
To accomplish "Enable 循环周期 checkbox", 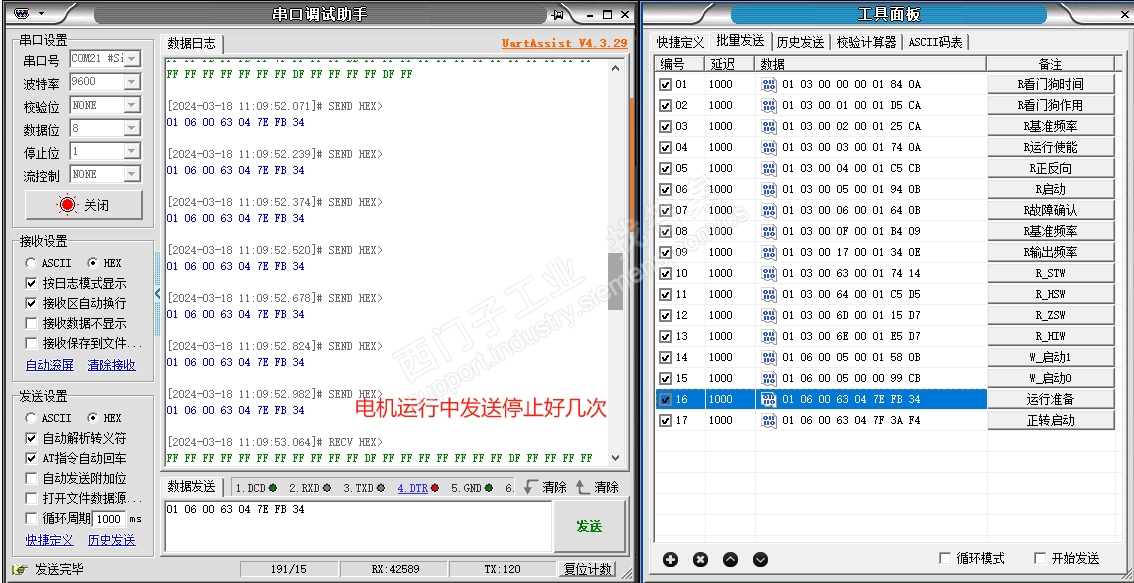I will (31, 519).
